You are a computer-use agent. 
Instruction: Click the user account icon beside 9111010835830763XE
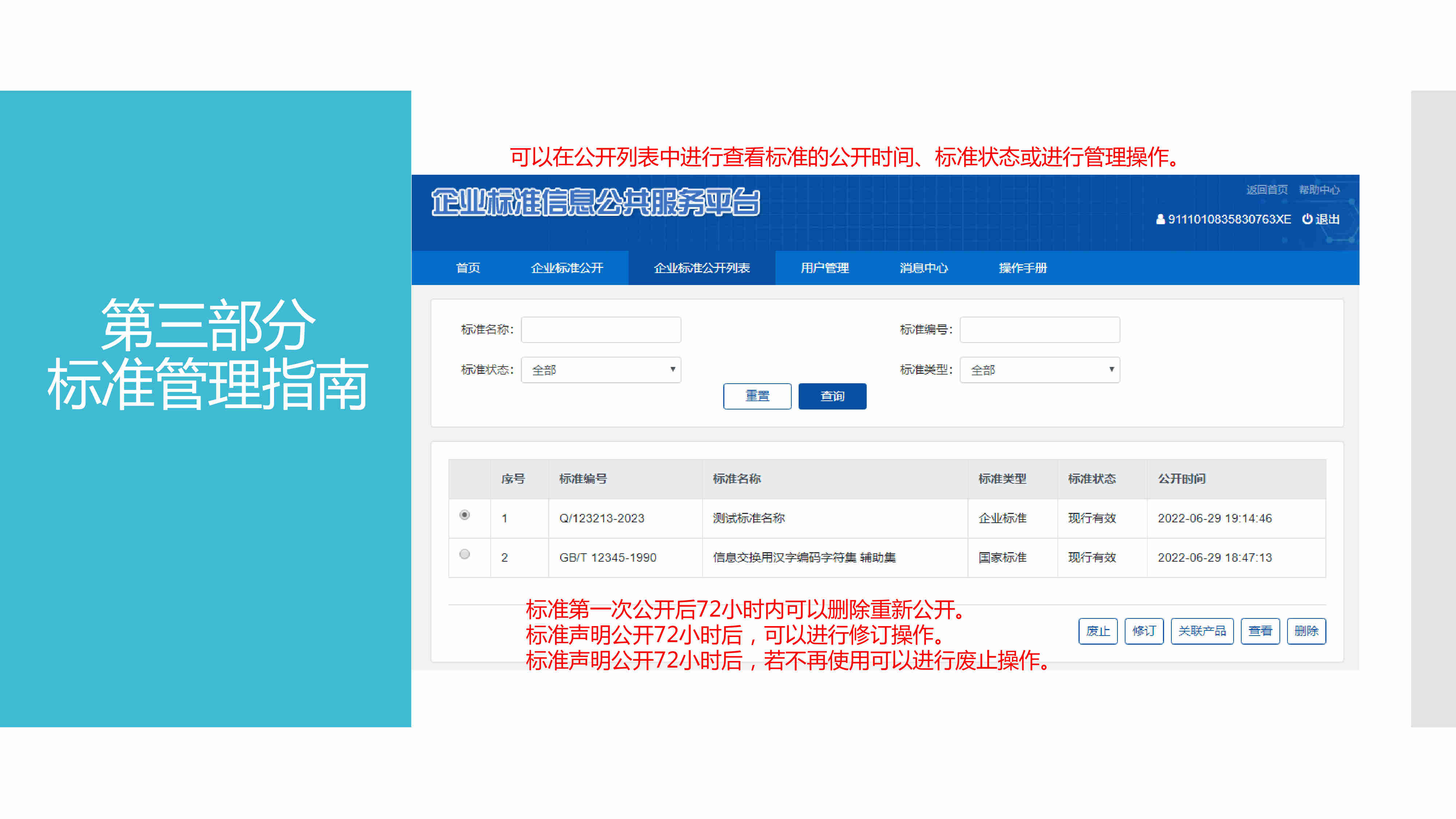coord(1160,219)
